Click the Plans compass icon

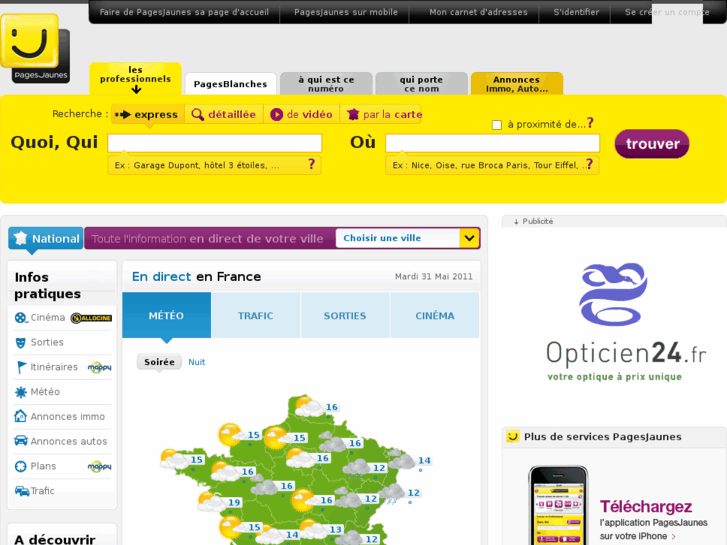pos(20,466)
